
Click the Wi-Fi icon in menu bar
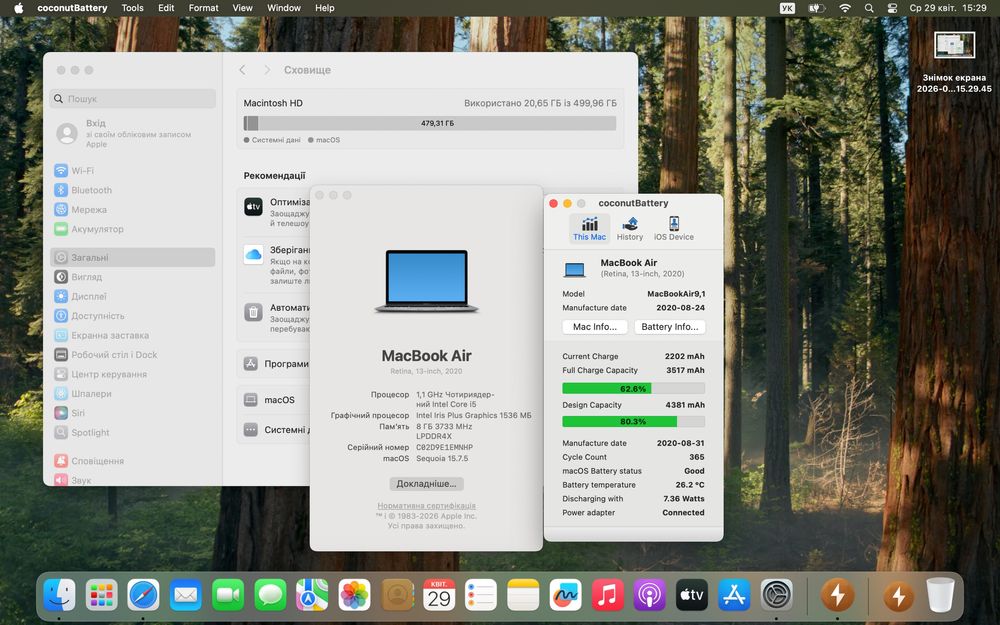pos(845,8)
